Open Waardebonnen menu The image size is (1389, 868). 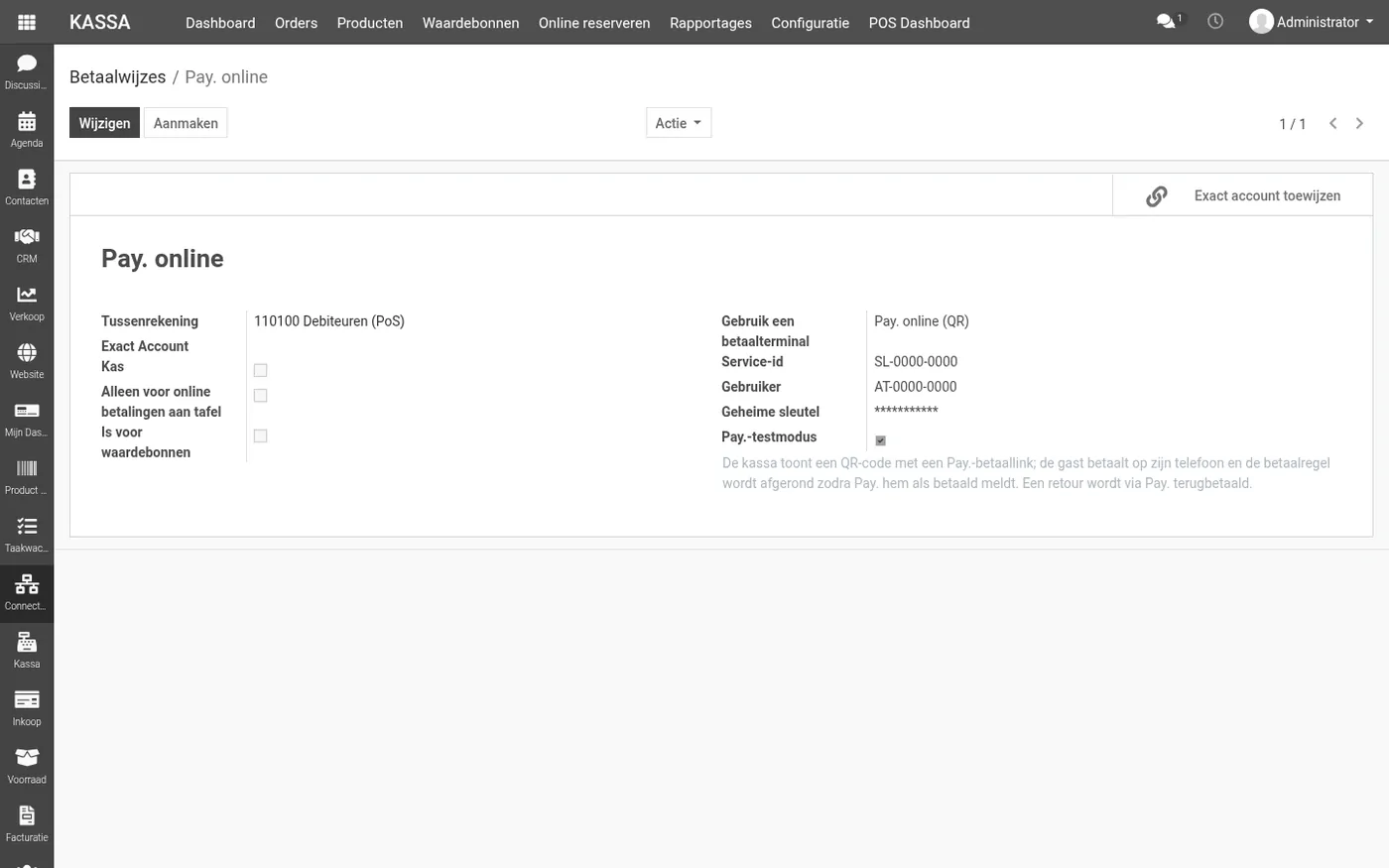(470, 22)
